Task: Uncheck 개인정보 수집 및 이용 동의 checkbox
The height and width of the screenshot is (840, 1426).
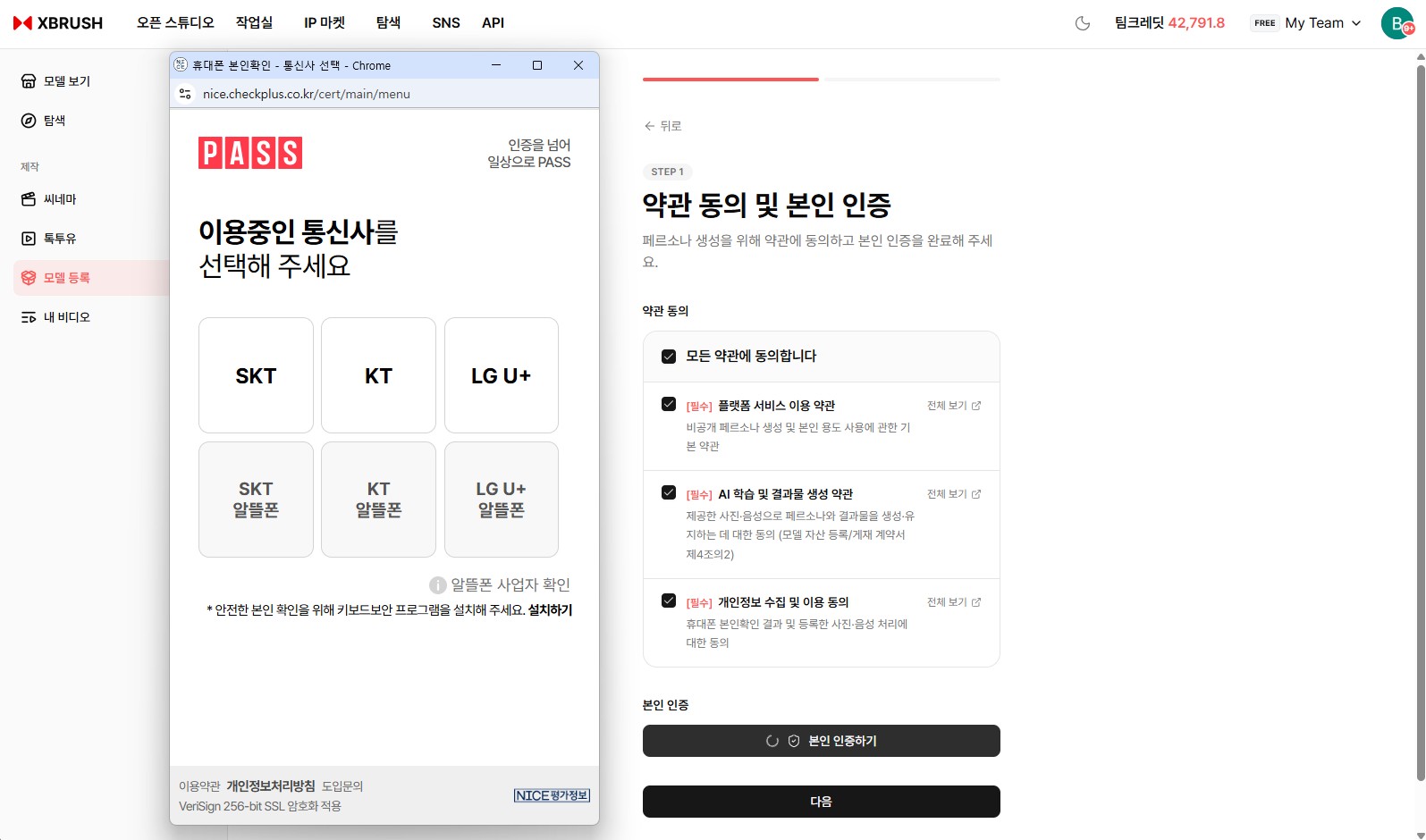Action: click(669, 601)
